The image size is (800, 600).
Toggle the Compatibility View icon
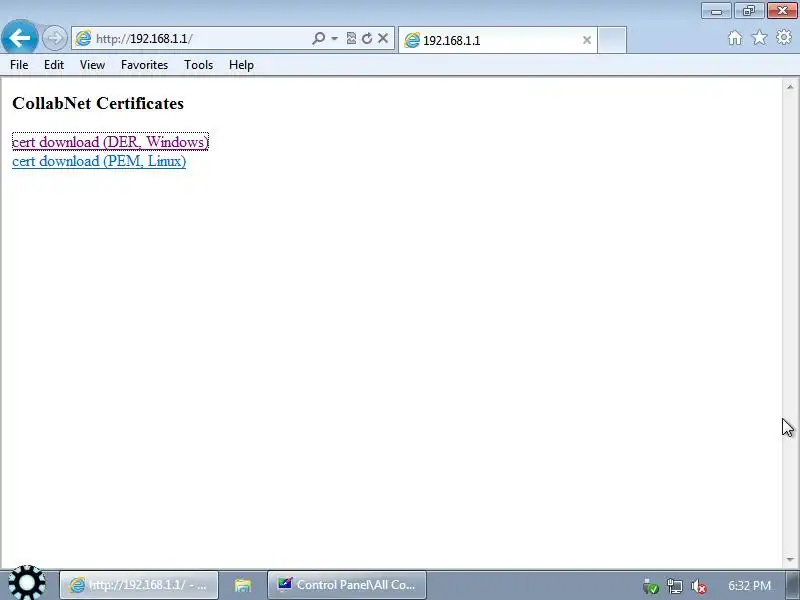coord(351,38)
